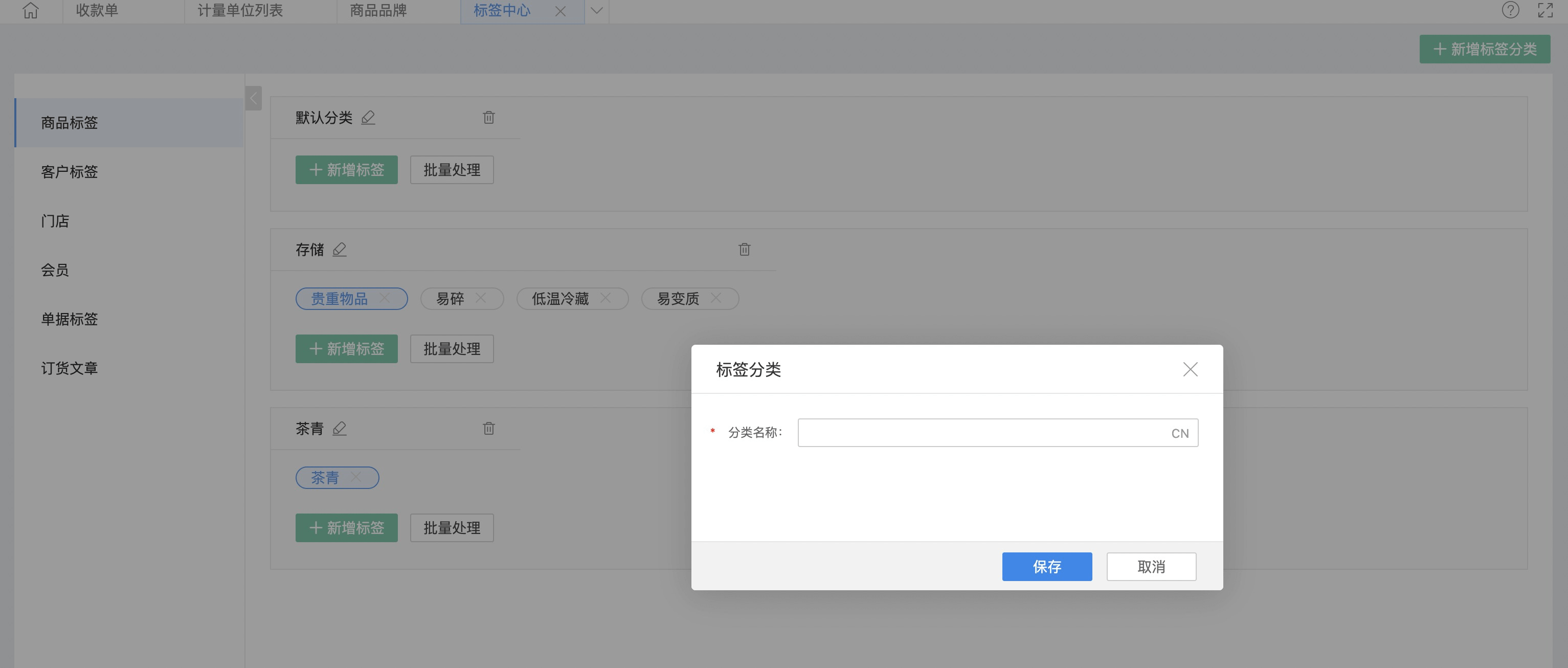Click trash icon for 存储 category
The height and width of the screenshot is (668, 1568).
click(744, 250)
